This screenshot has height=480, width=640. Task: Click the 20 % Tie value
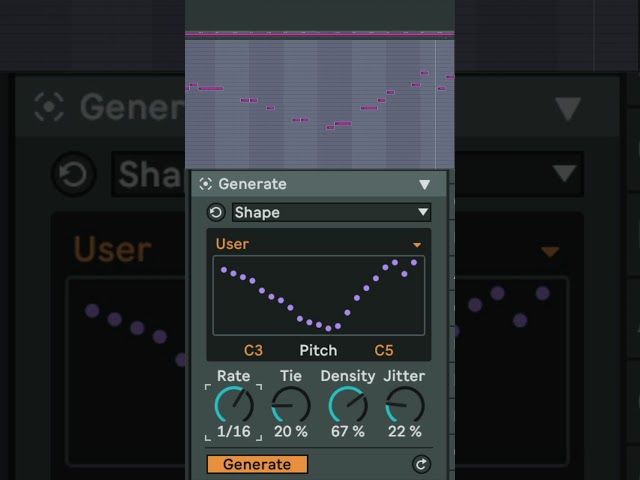coord(291,431)
